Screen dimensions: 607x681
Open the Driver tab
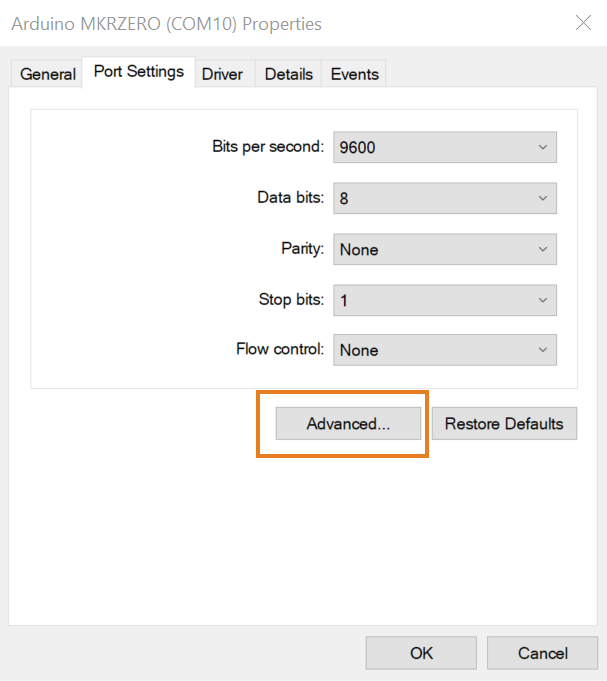[x=222, y=74]
